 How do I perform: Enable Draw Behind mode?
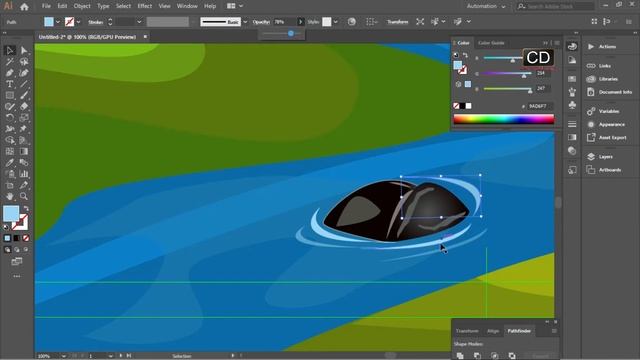tap(17, 249)
